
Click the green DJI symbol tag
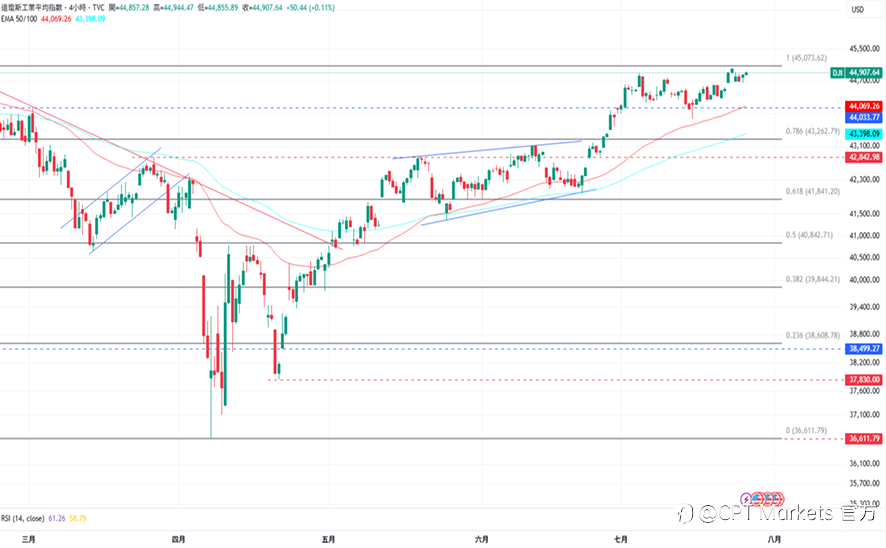click(x=837, y=73)
